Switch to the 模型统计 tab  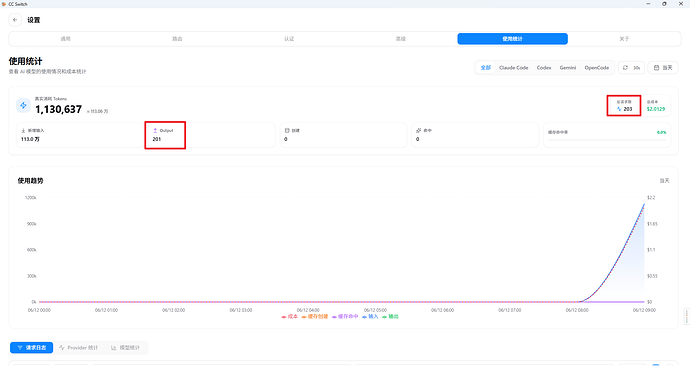click(125, 348)
